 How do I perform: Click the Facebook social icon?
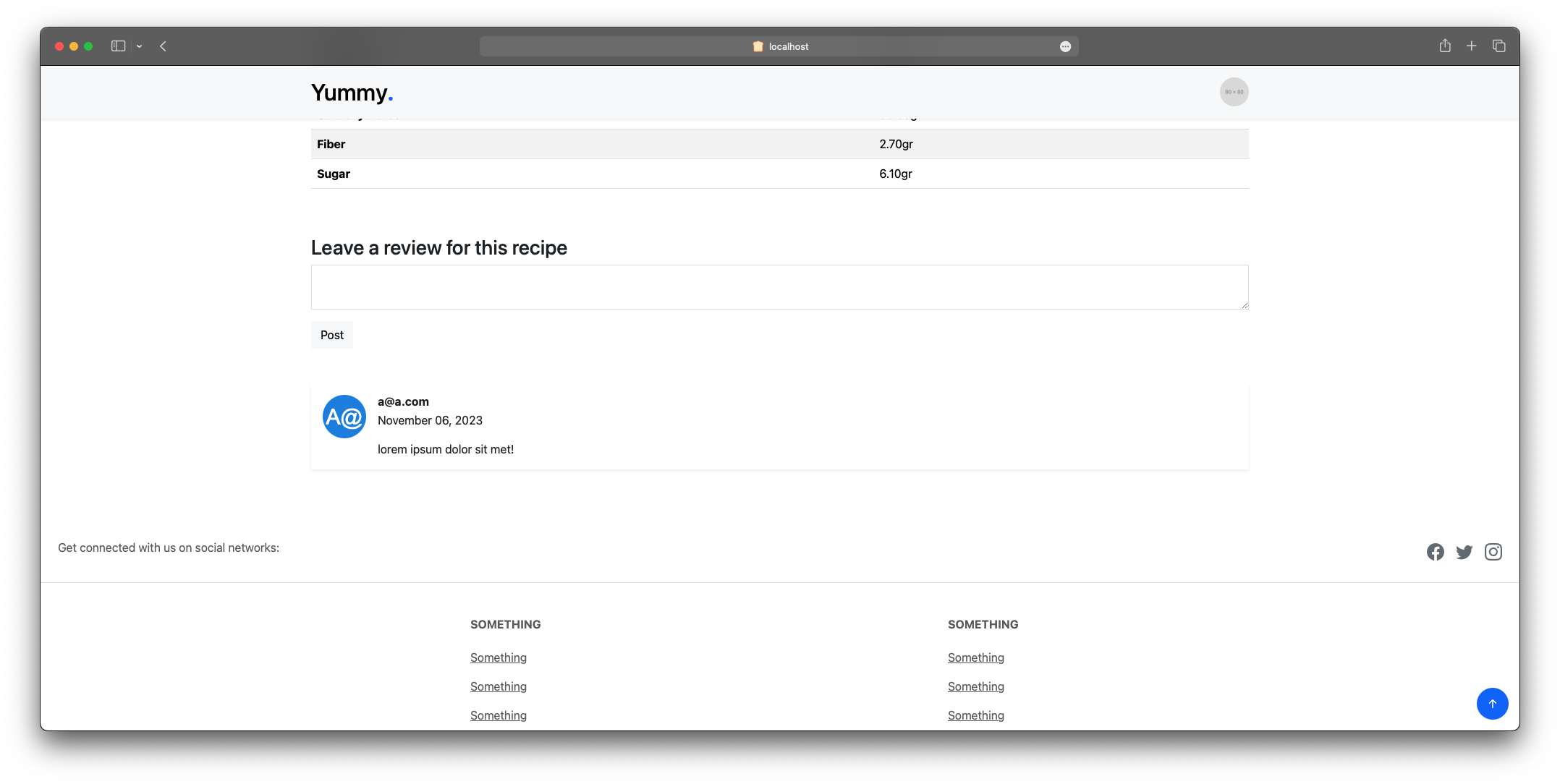(x=1436, y=551)
